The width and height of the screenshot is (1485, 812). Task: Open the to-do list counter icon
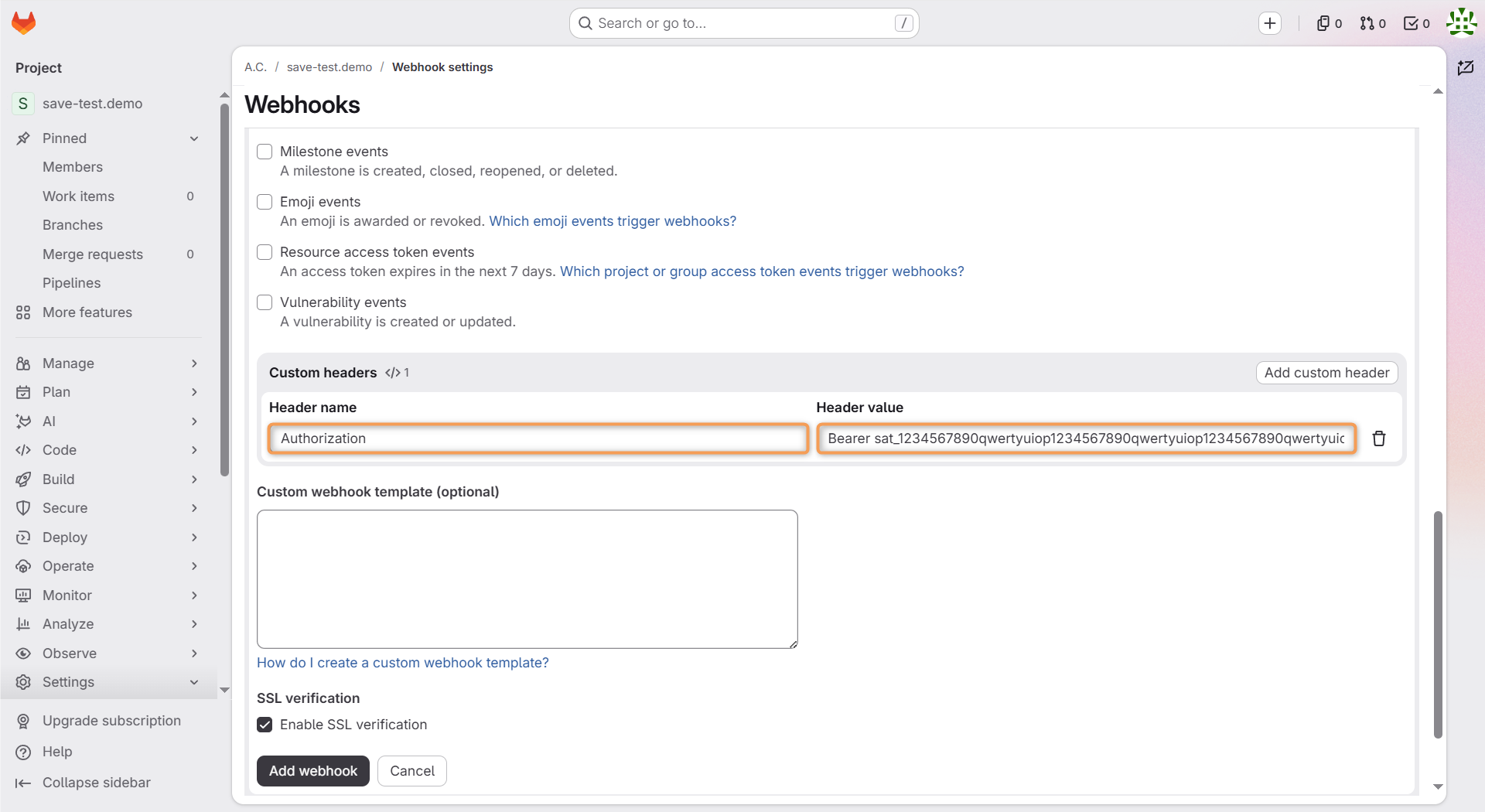pos(1417,23)
